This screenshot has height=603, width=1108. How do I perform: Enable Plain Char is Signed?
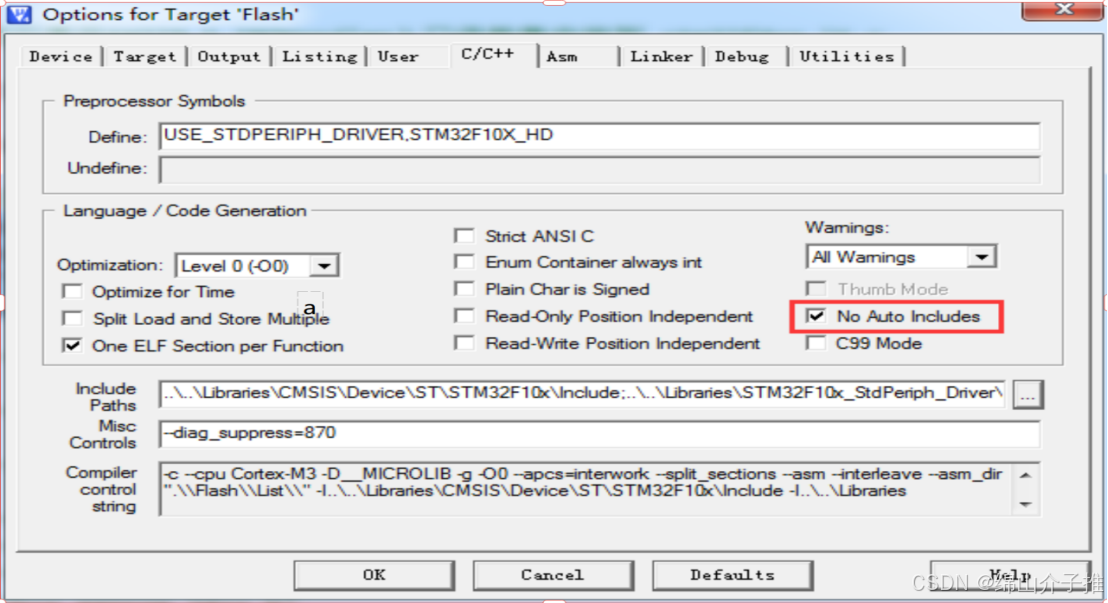tap(464, 289)
